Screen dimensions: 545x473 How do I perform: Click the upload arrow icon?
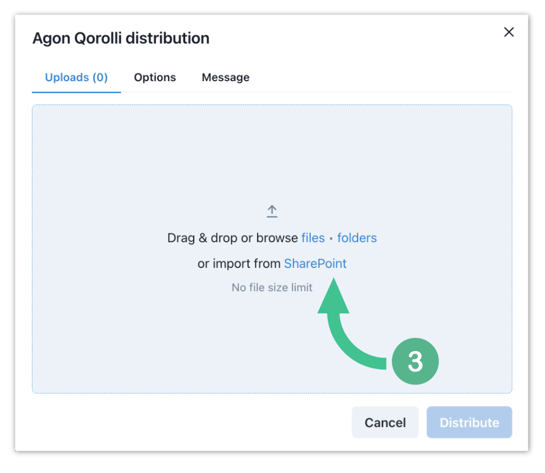pos(272,211)
